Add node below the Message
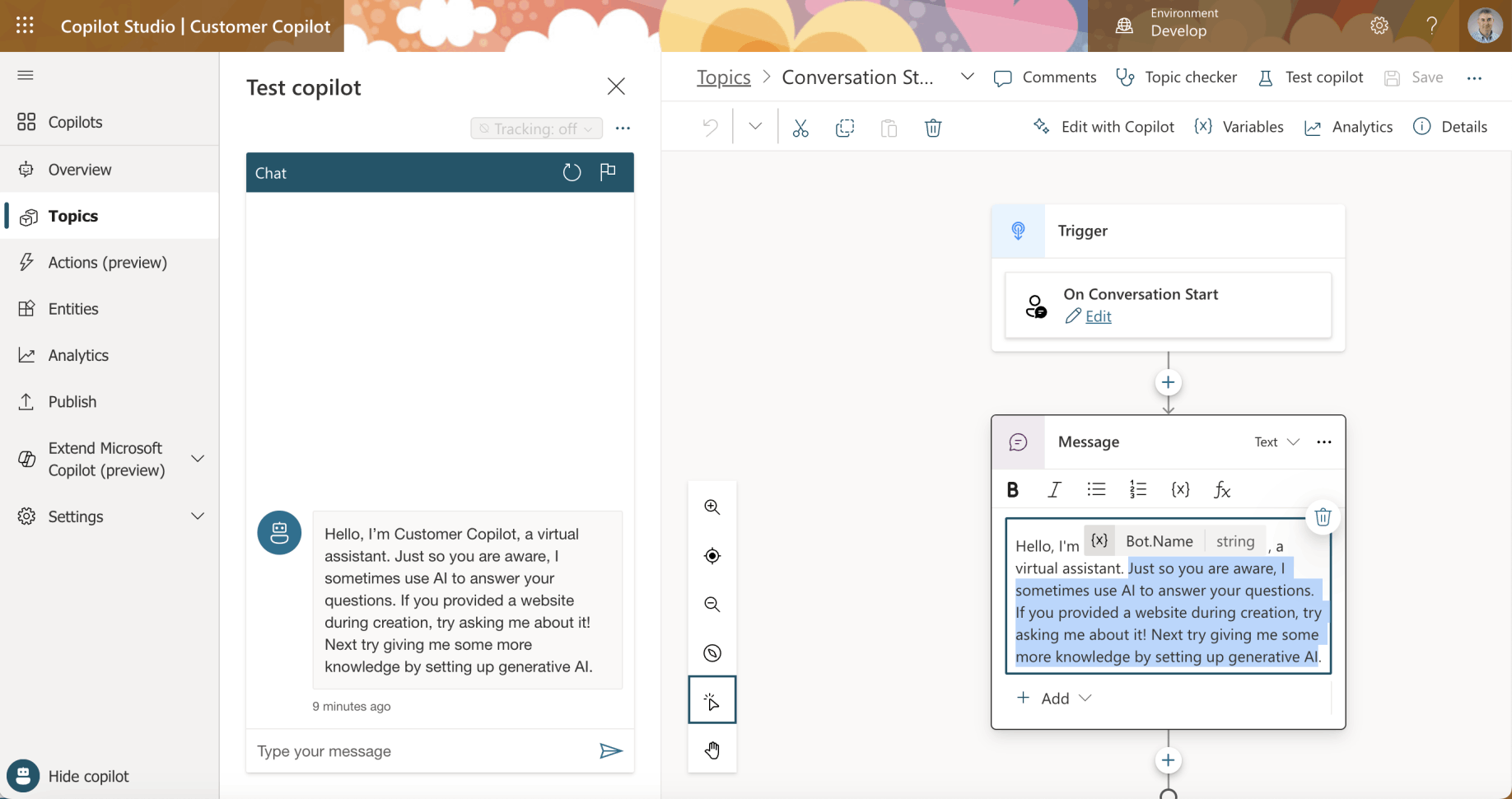This screenshot has height=799, width=1512. [x=1168, y=760]
